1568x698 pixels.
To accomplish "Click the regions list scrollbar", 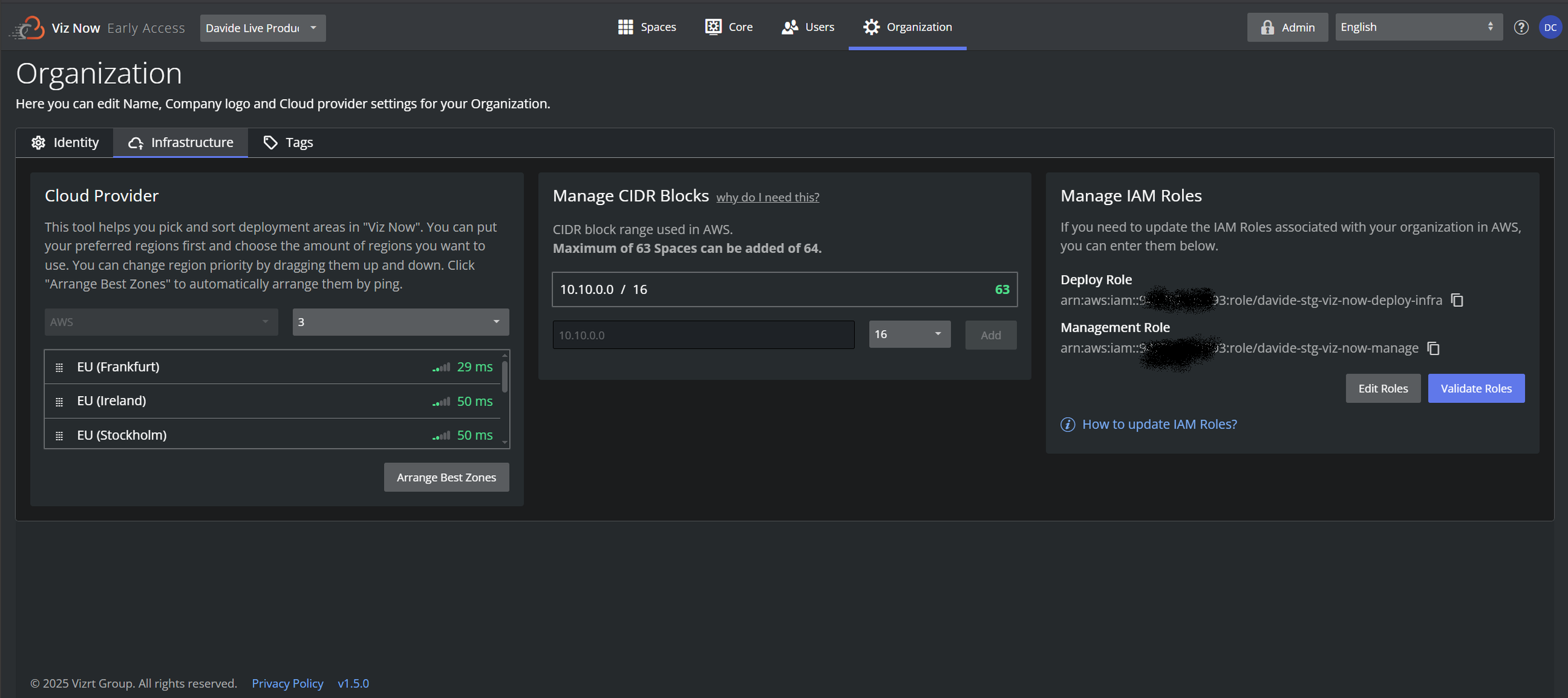I will tap(504, 377).
